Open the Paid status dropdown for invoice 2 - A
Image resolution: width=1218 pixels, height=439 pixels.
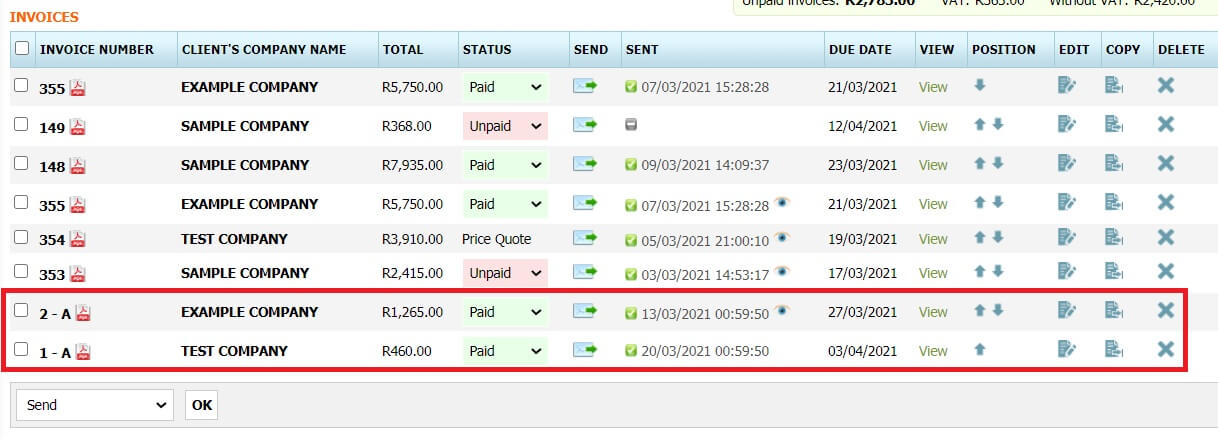(505, 312)
